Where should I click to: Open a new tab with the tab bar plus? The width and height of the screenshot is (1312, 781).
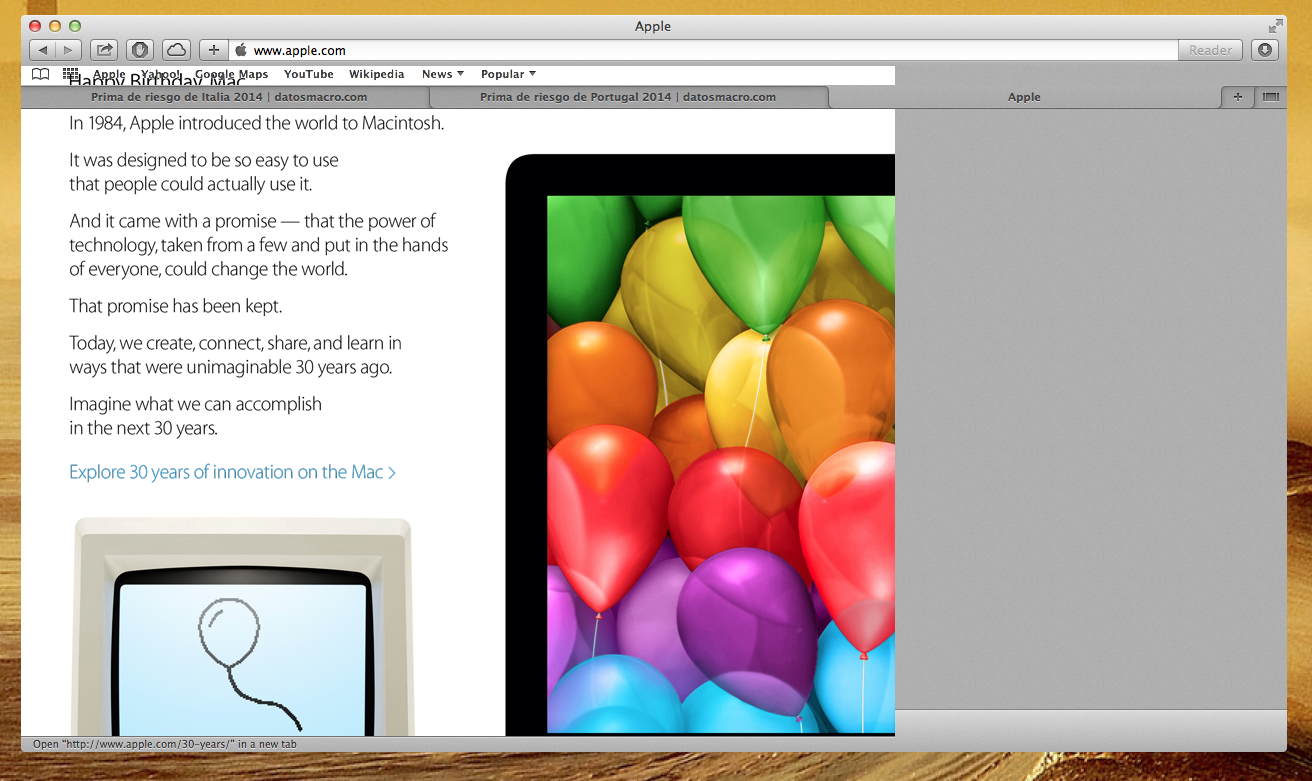pyautogui.click(x=1237, y=97)
